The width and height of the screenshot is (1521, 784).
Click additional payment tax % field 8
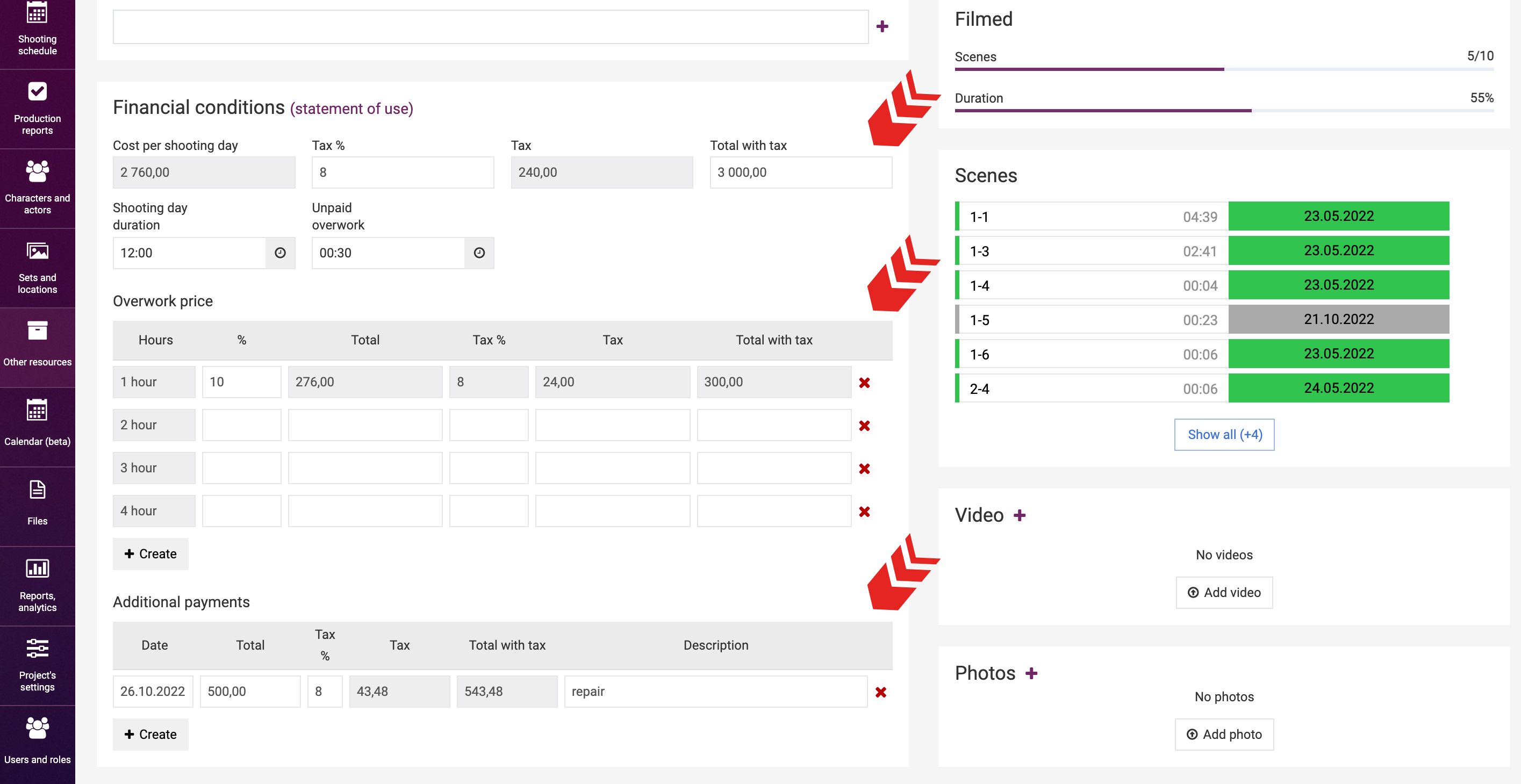click(325, 692)
